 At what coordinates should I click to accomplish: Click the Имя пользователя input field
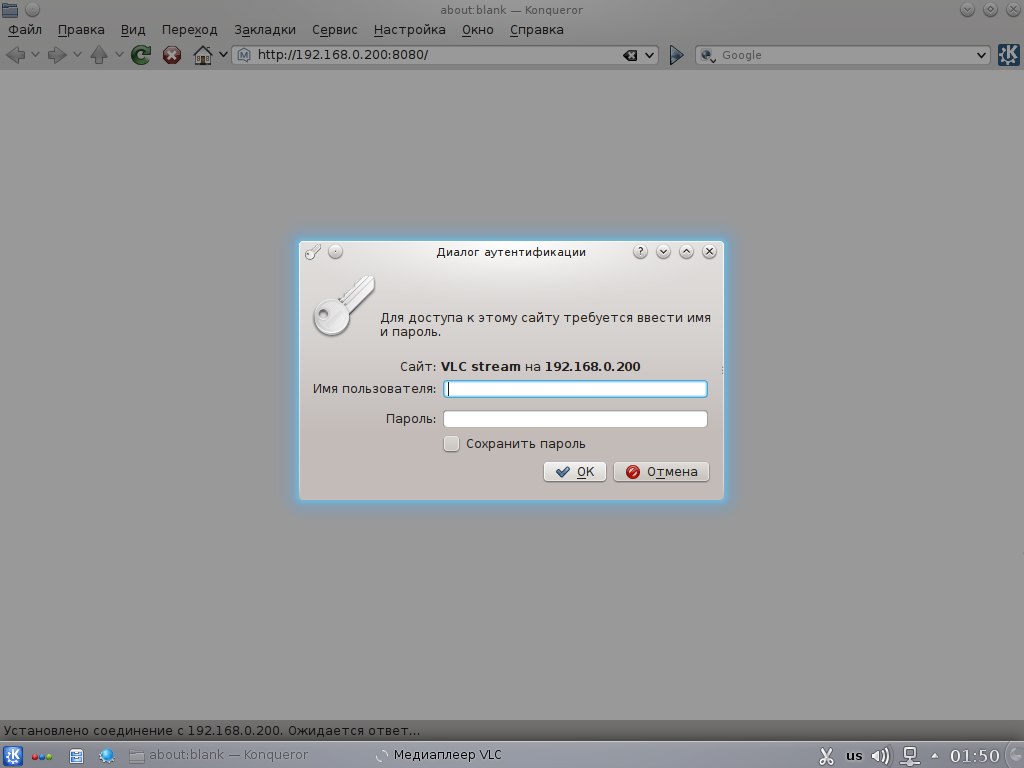pyautogui.click(x=575, y=389)
